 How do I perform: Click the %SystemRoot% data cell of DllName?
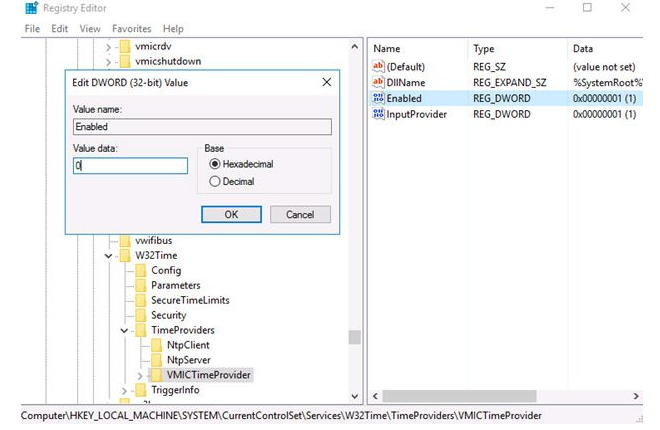[607, 82]
